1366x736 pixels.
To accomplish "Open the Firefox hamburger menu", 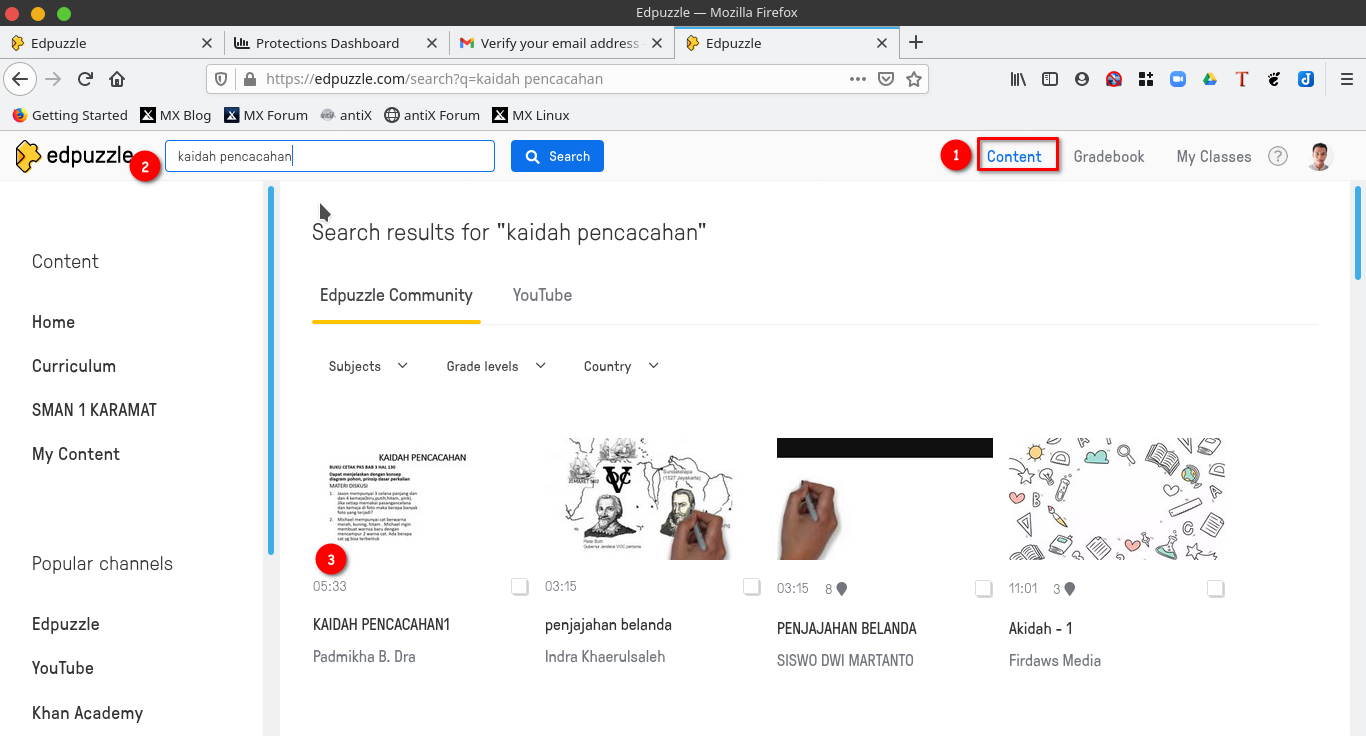I will 1347,79.
